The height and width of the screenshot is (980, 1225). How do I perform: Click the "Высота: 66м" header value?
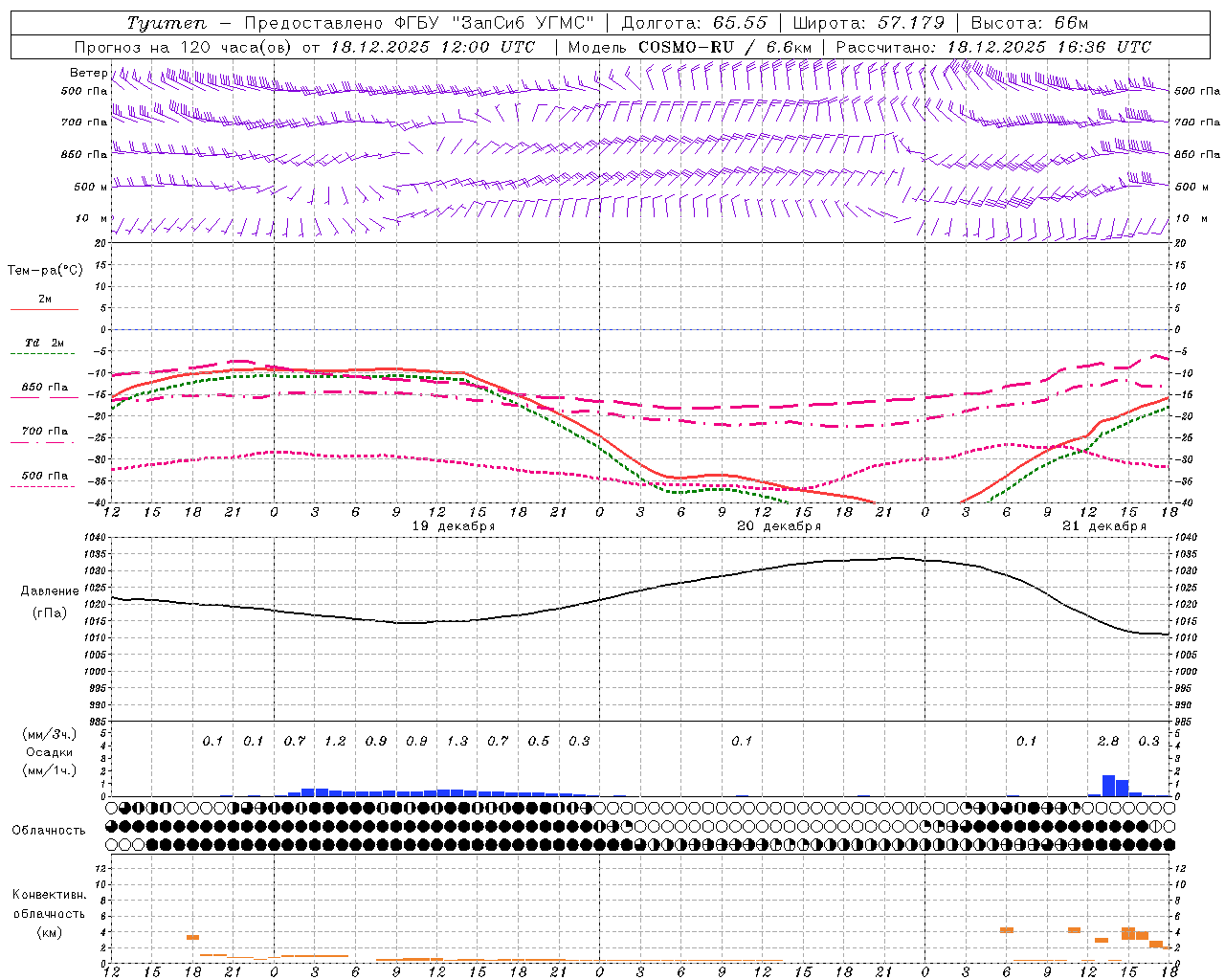(1030, 23)
